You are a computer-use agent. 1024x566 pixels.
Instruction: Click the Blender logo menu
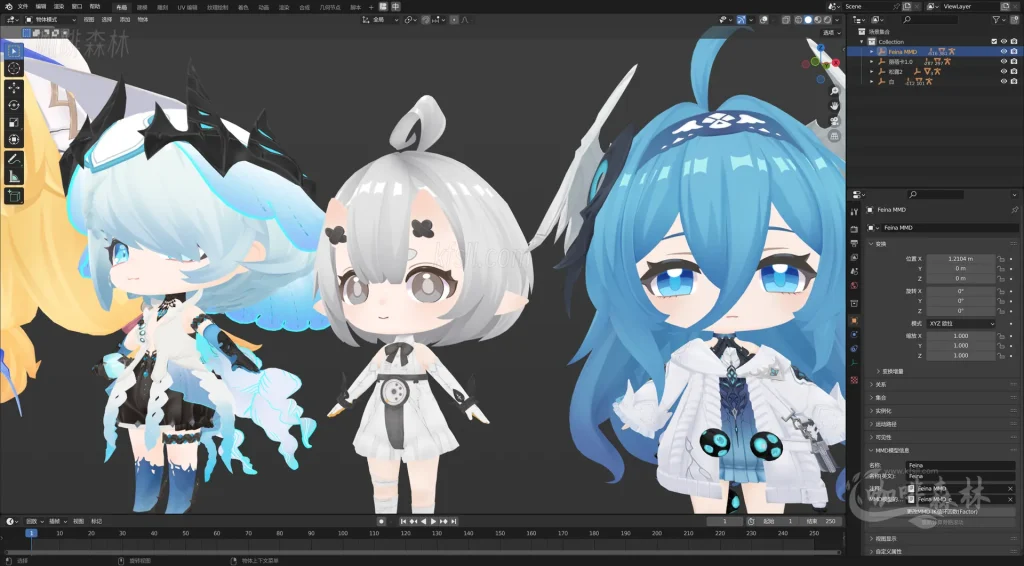8,7
